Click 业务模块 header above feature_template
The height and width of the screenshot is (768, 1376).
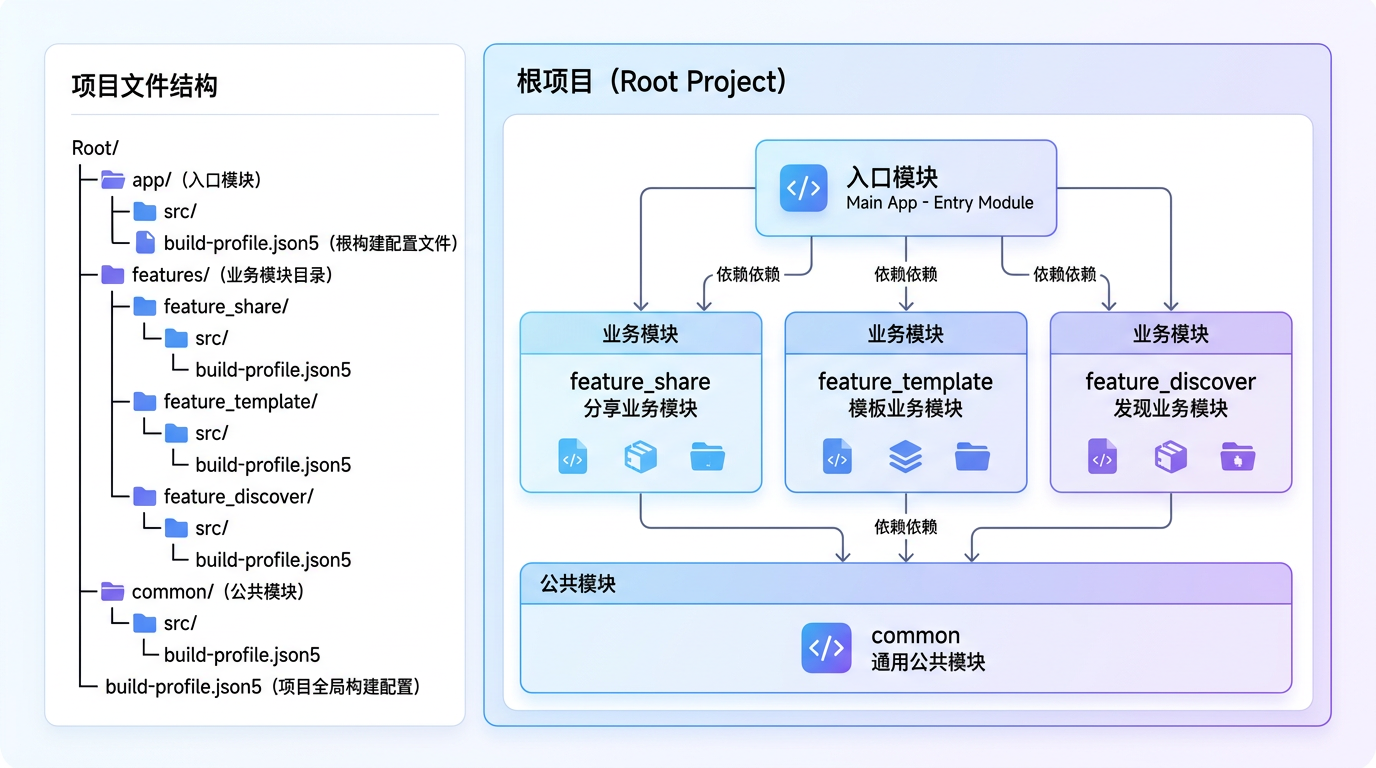coord(906,334)
